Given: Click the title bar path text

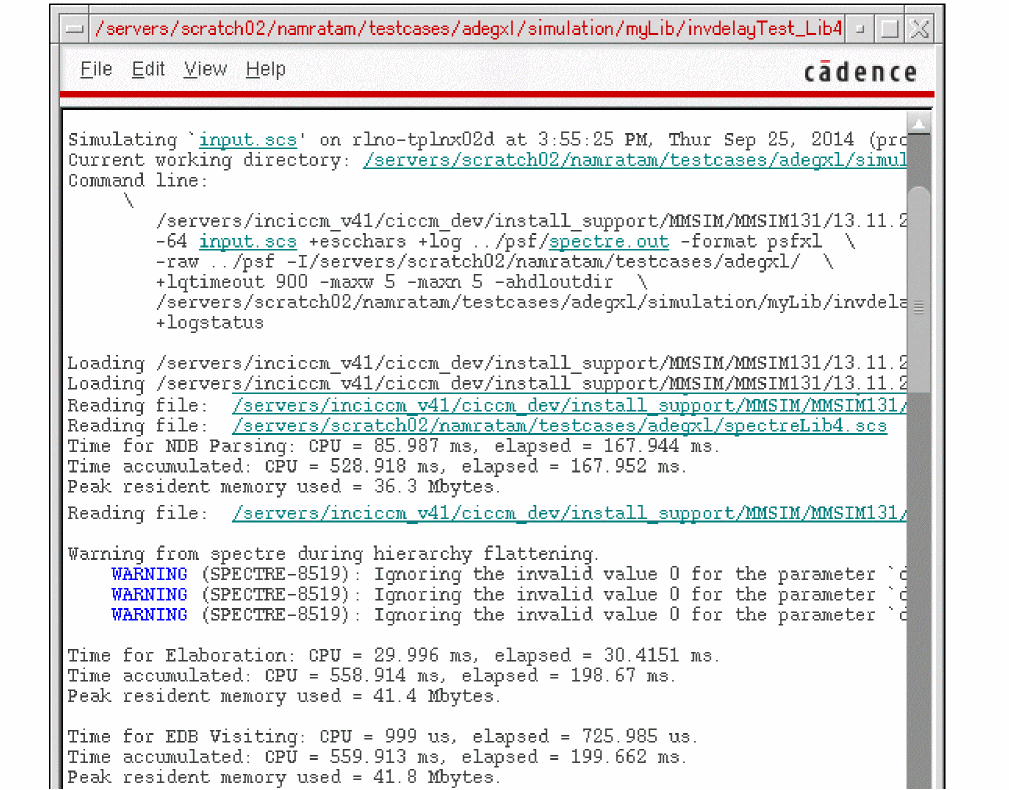Looking at the screenshot, I should point(468,28).
